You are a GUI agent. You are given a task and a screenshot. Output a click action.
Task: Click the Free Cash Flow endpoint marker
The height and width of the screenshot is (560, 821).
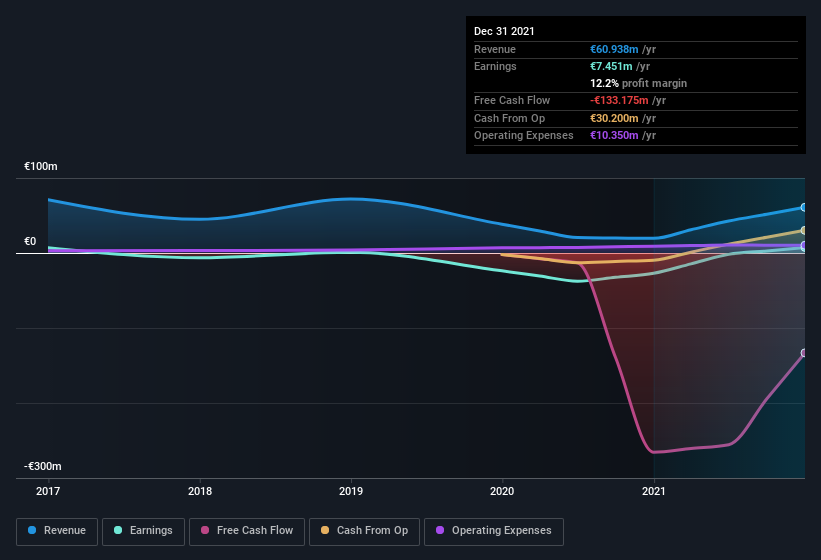coord(804,353)
